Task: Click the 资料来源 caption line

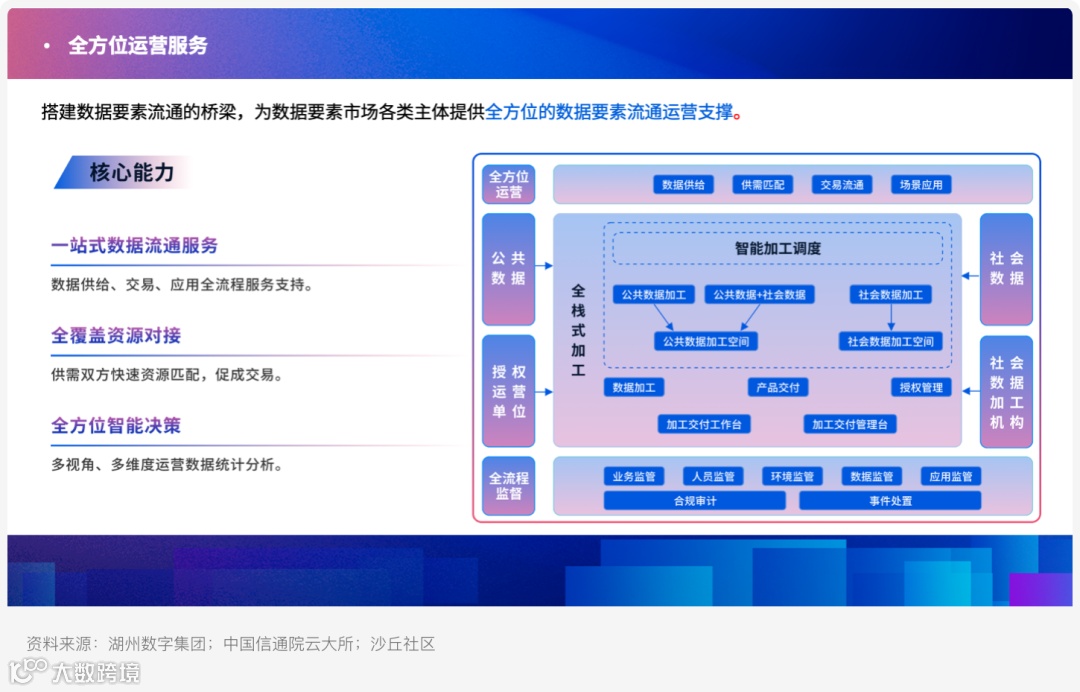Action: [231, 644]
